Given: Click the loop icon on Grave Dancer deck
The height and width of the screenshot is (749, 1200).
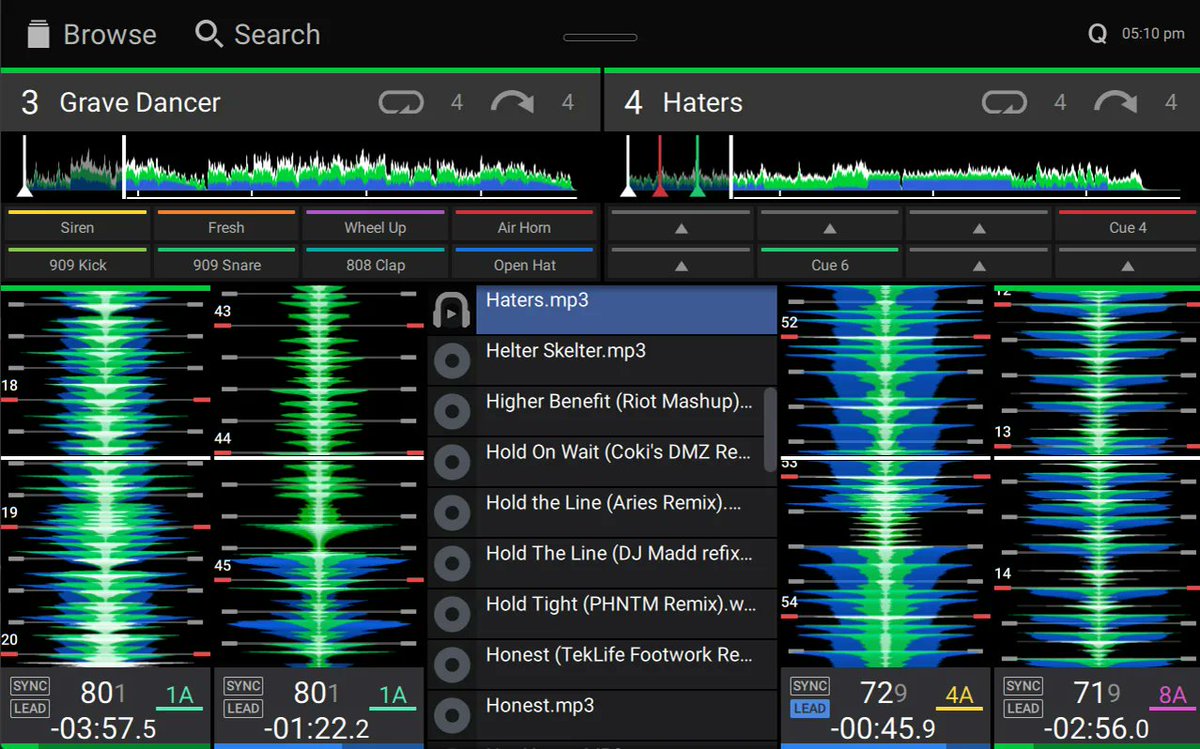Looking at the screenshot, I should click(x=401, y=101).
